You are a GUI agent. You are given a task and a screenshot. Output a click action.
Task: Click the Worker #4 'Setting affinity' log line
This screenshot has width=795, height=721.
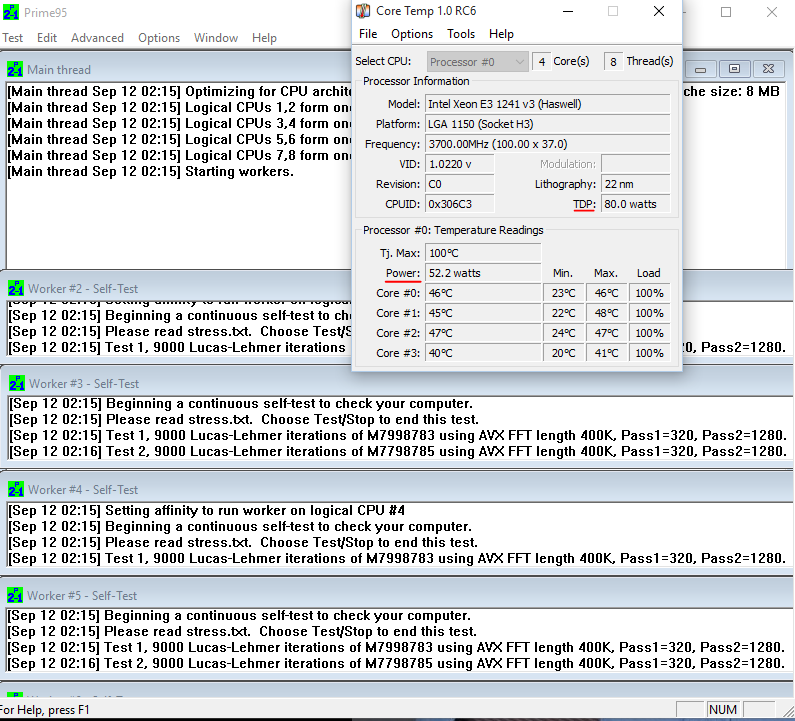(x=206, y=511)
